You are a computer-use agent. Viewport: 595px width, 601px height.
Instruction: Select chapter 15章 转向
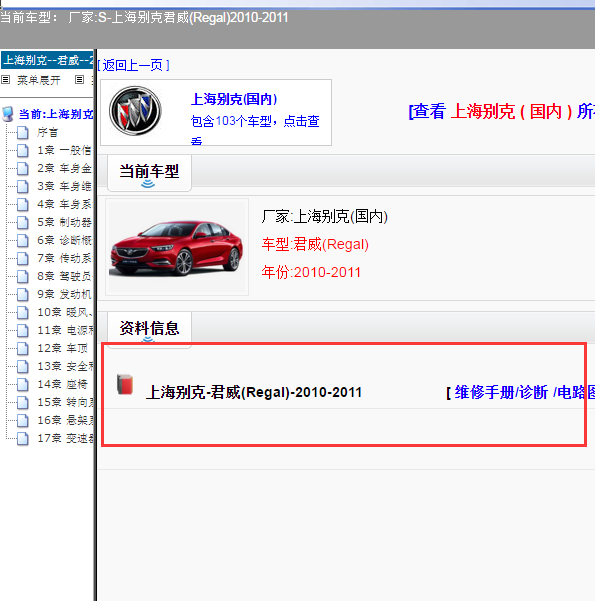(65, 403)
